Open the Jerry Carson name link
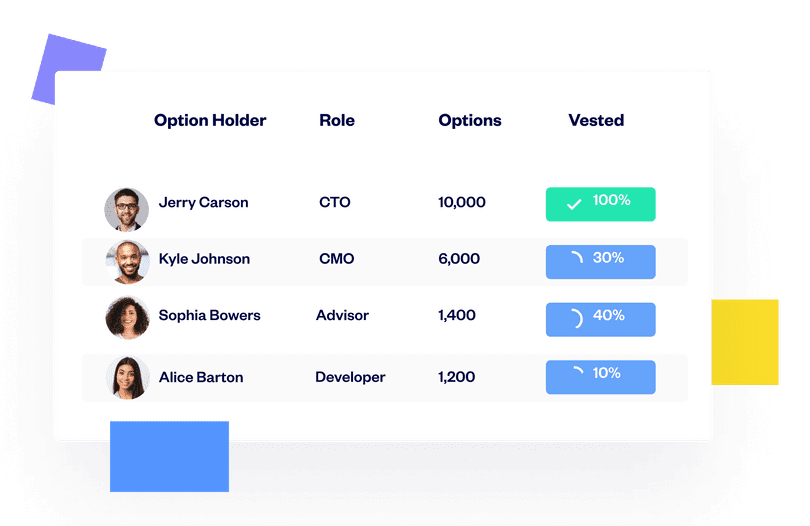 (203, 202)
